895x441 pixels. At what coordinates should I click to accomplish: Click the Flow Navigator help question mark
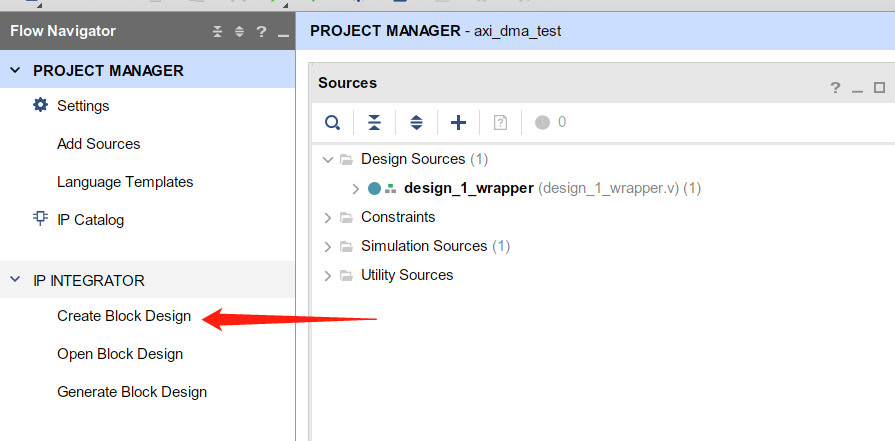[261, 31]
